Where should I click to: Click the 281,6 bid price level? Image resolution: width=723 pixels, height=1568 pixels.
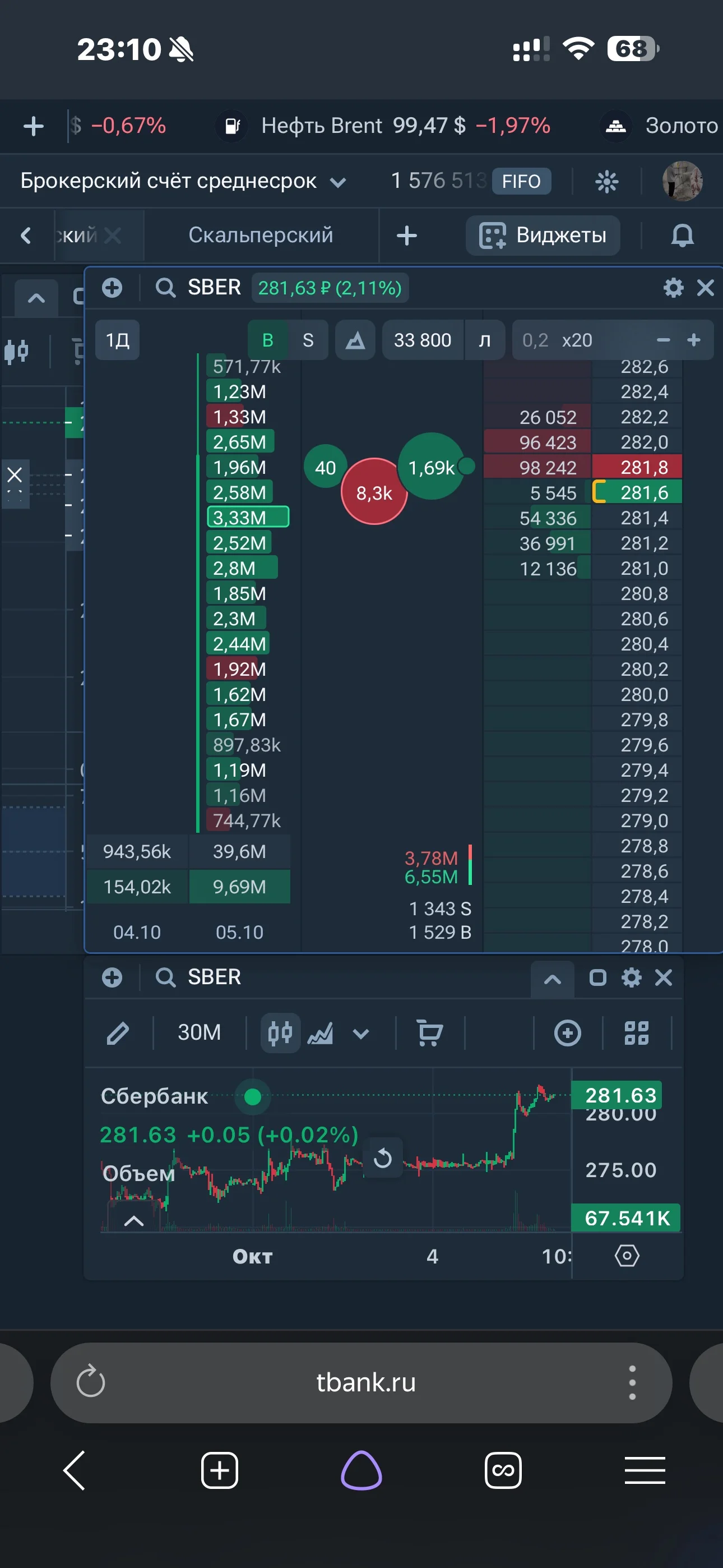tap(637, 492)
